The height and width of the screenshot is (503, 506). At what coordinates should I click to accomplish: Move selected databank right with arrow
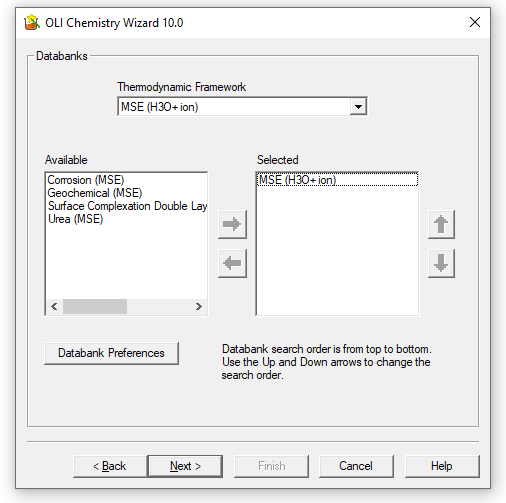pos(232,224)
